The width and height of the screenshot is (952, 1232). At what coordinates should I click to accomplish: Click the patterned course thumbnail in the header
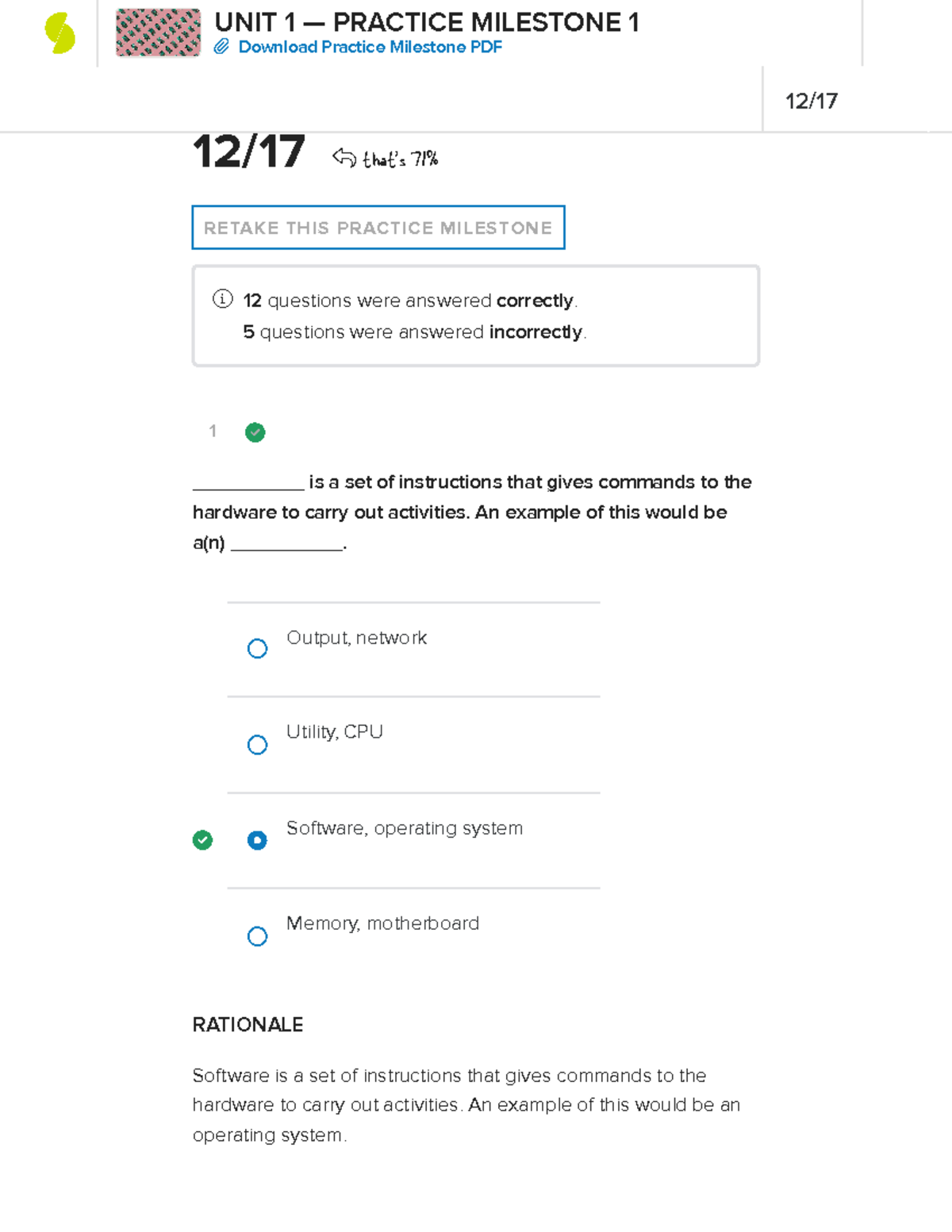158,33
